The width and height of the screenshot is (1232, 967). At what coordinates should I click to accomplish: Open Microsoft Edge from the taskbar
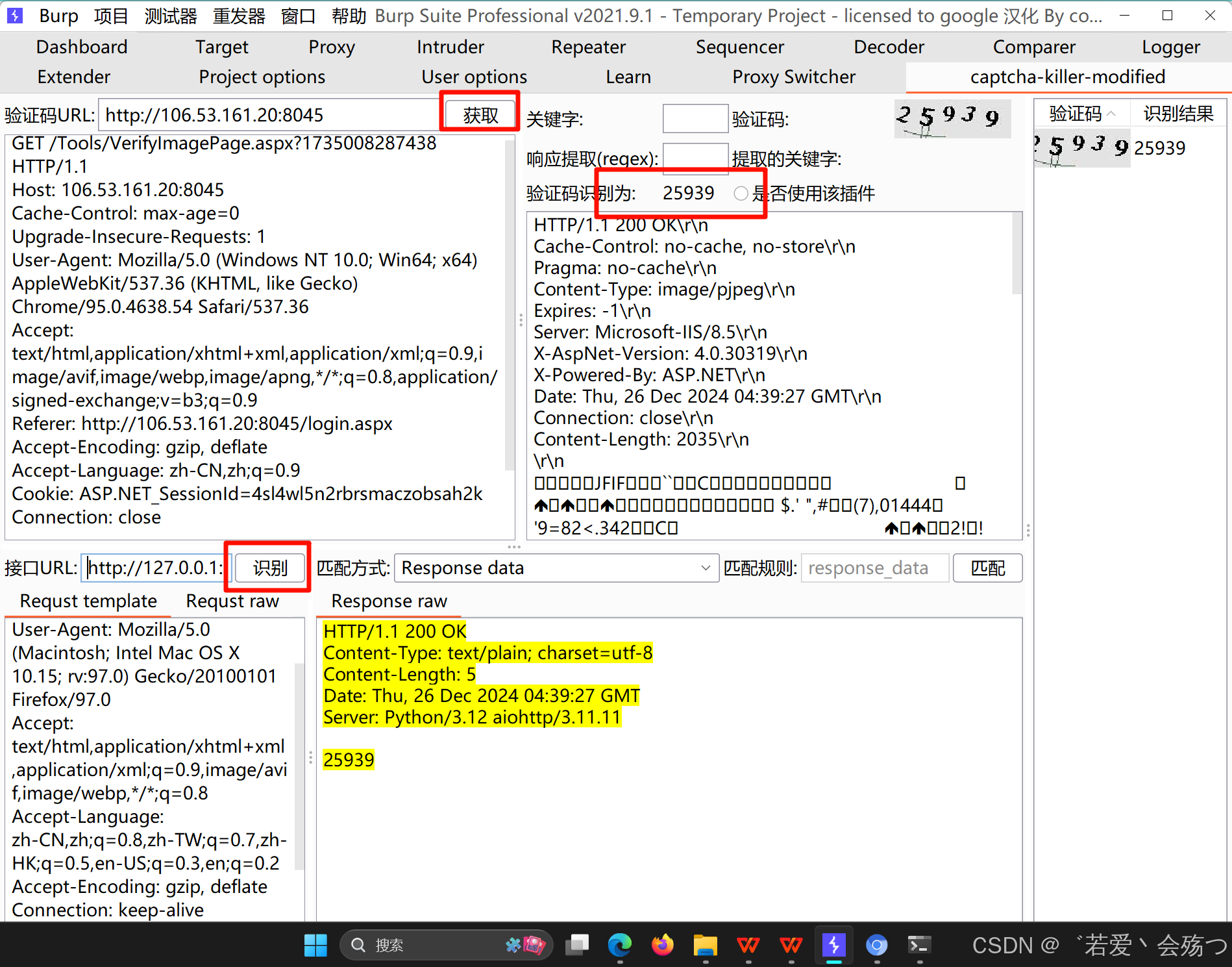click(x=619, y=946)
